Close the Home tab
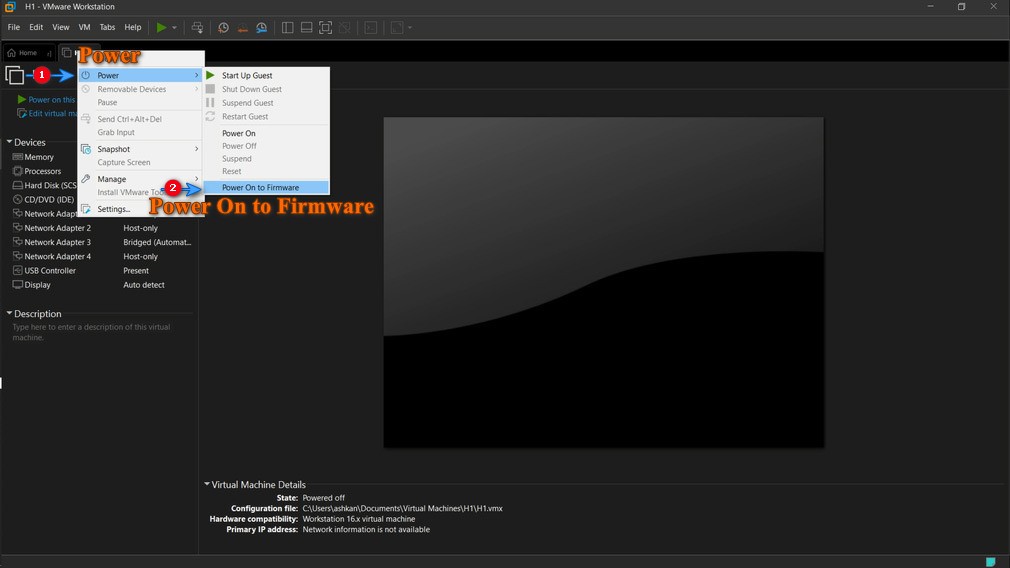This screenshot has height=568, width=1010. [x=49, y=53]
